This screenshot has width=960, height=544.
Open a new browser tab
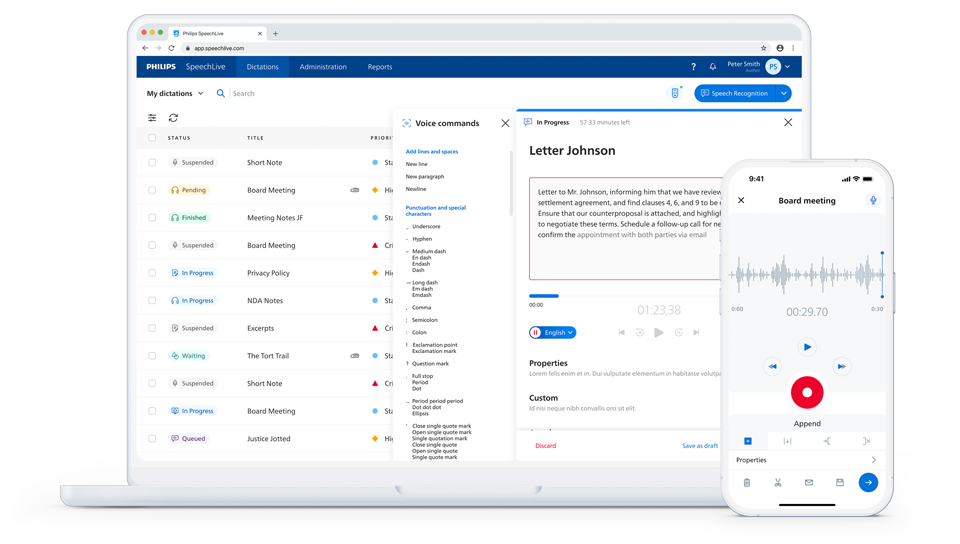coord(276,34)
